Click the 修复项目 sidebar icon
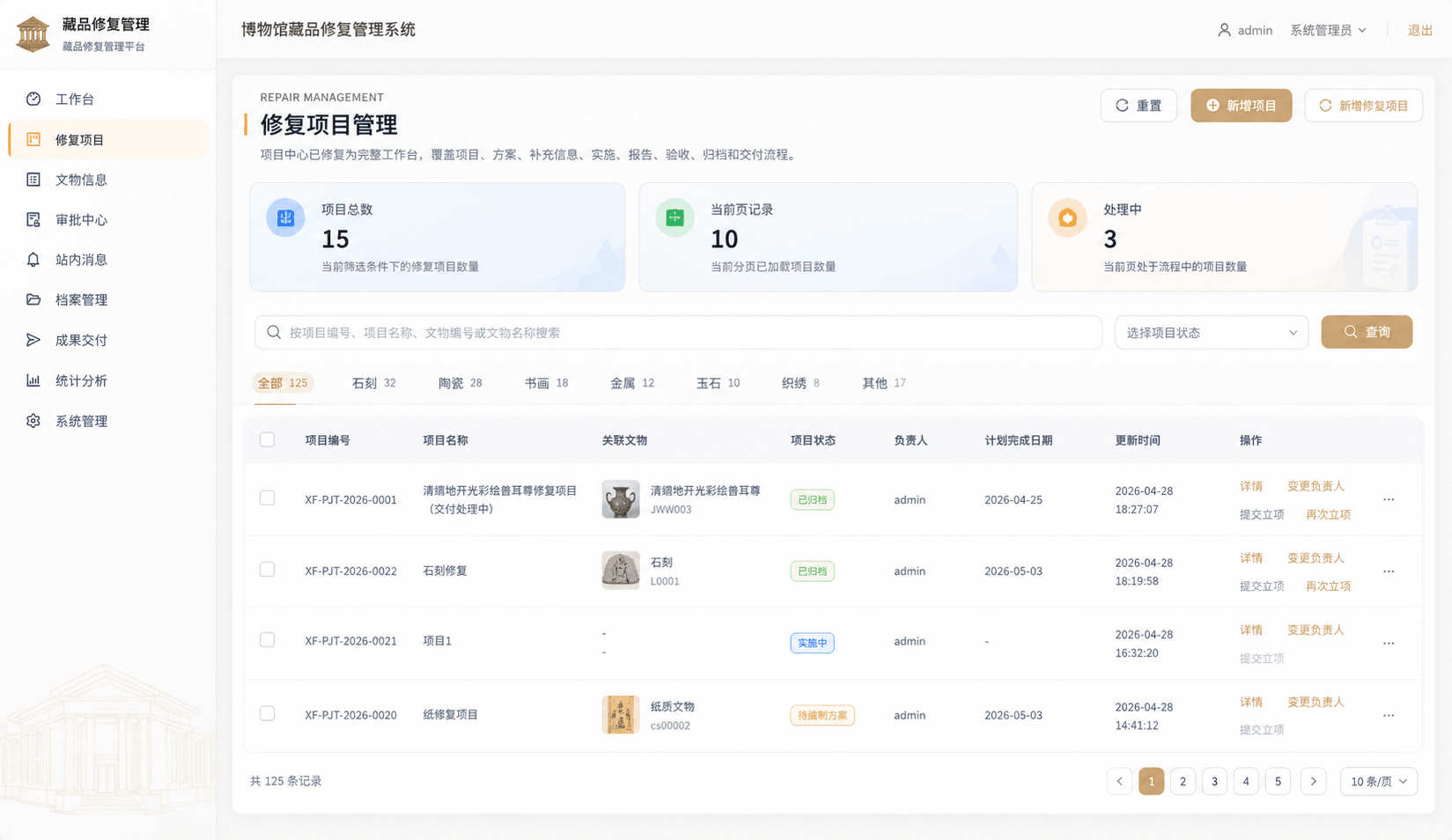 pyautogui.click(x=33, y=139)
